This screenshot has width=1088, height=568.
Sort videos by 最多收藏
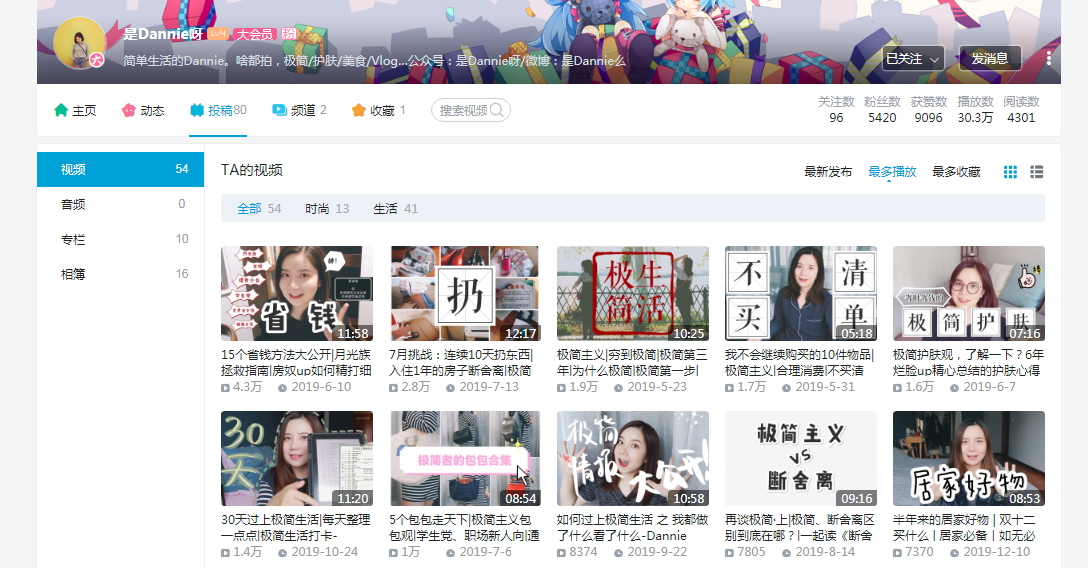[956, 172]
